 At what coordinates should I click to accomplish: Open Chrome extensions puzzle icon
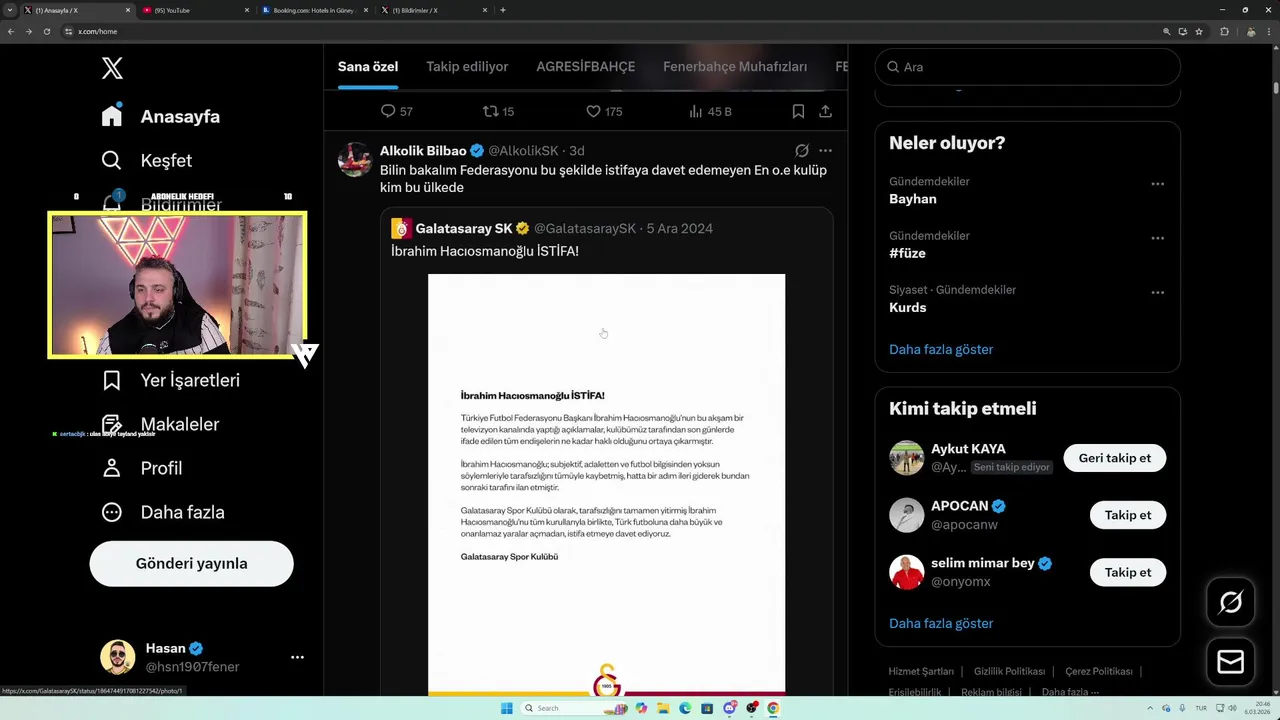[1224, 31]
